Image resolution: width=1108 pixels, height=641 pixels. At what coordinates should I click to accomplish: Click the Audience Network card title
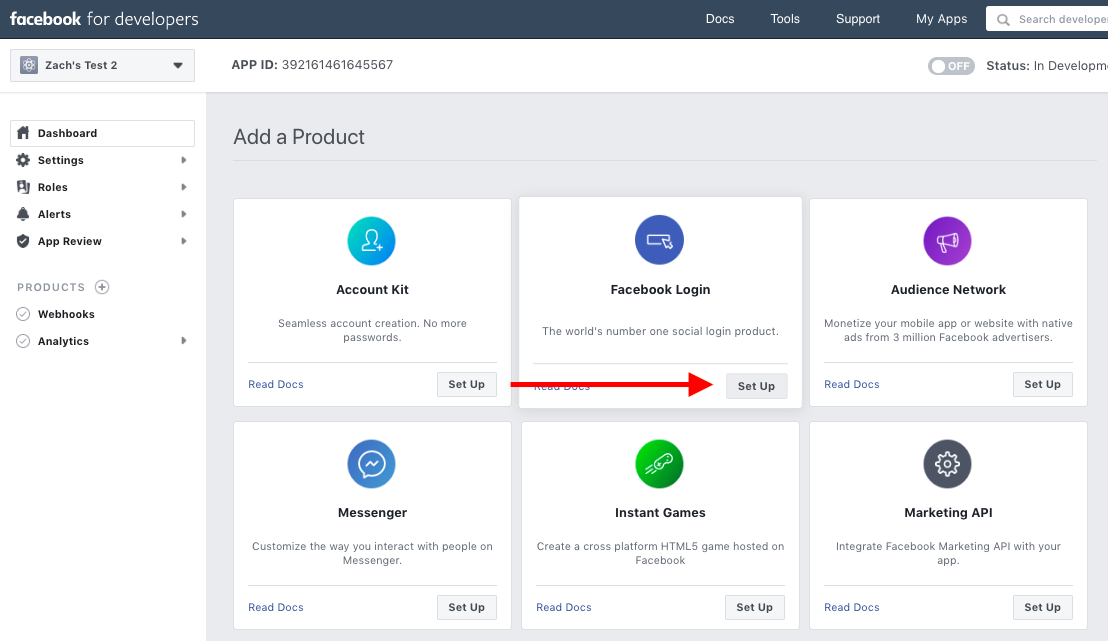coord(948,289)
